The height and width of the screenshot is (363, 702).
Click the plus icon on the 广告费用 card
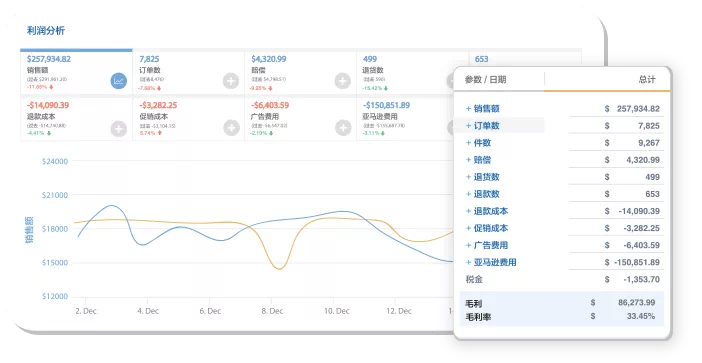click(343, 128)
